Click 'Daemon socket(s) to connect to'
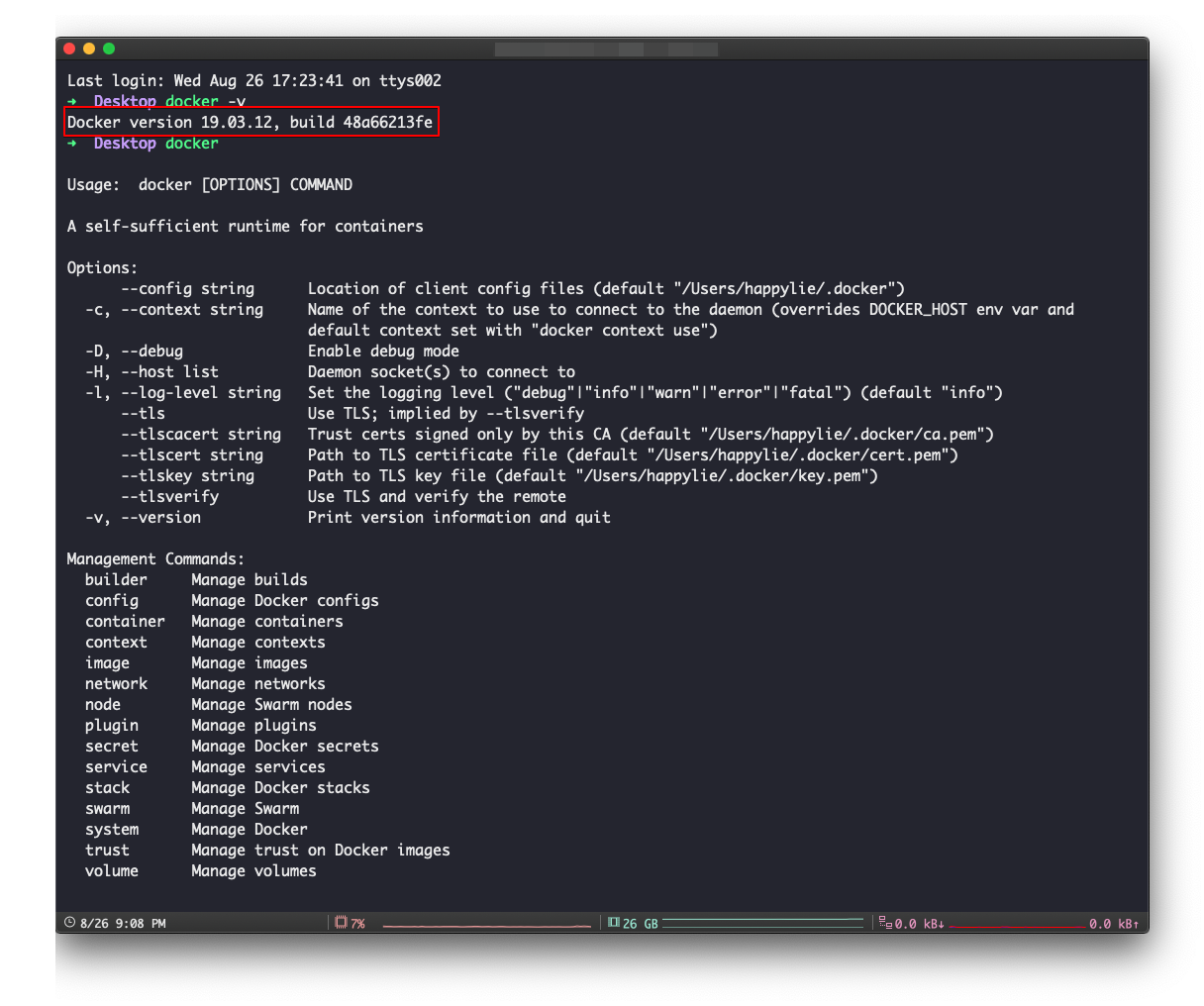1204x1006 pixels. 442,372
